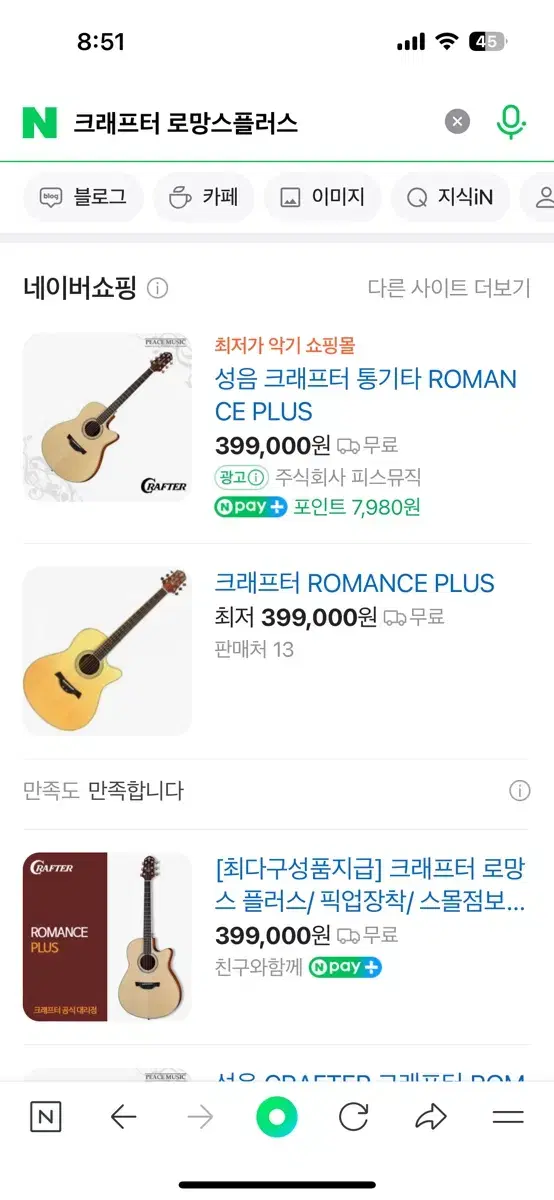Start voice search with microphone icon
This screenshot has height=1200, width=554.
511,122
